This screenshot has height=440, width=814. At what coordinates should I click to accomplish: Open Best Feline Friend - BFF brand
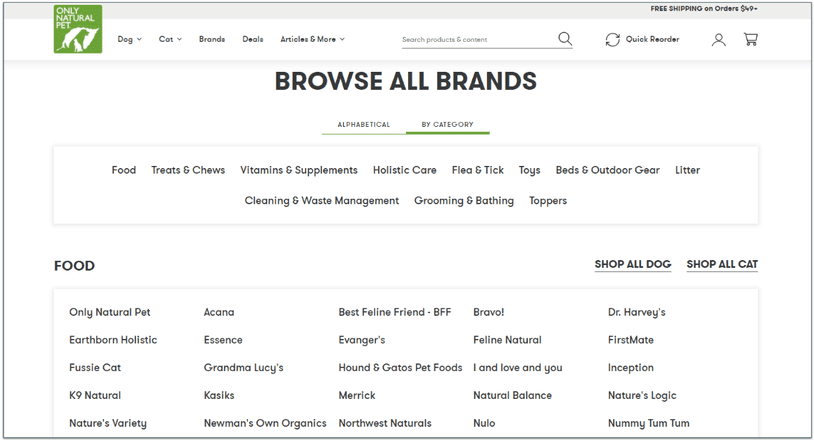(x=395, y=312)
